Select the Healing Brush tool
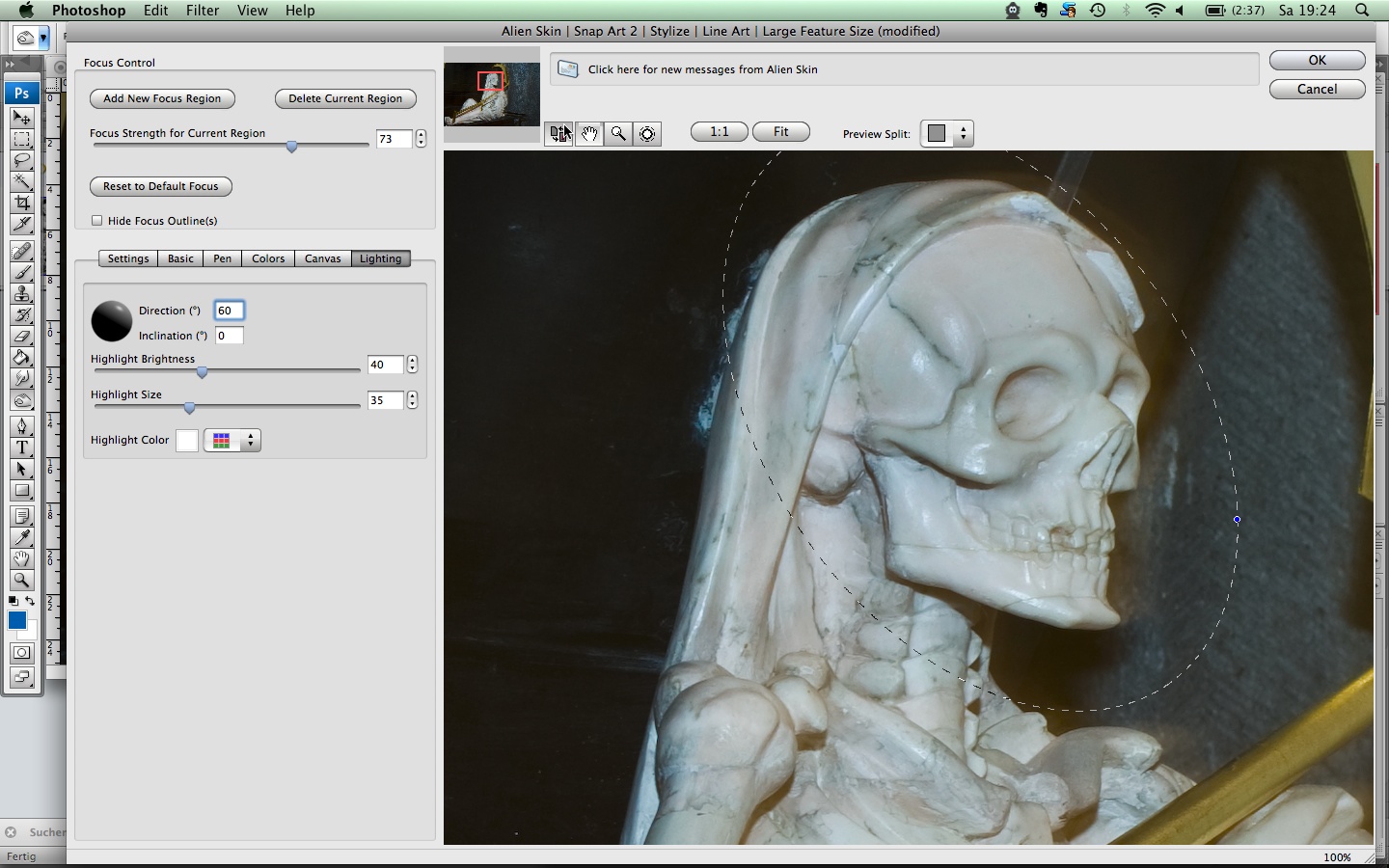This screenshot has height=868, width=1389. click(x=21, y=251)
